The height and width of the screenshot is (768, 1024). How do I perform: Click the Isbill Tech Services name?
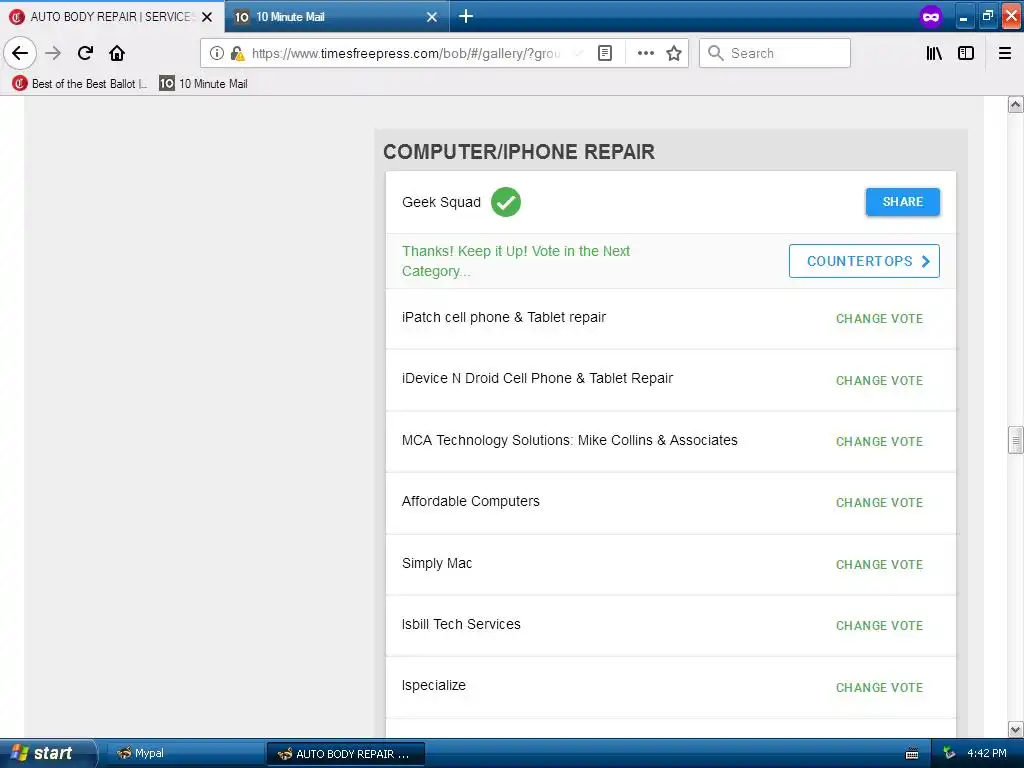coord(461,624)
